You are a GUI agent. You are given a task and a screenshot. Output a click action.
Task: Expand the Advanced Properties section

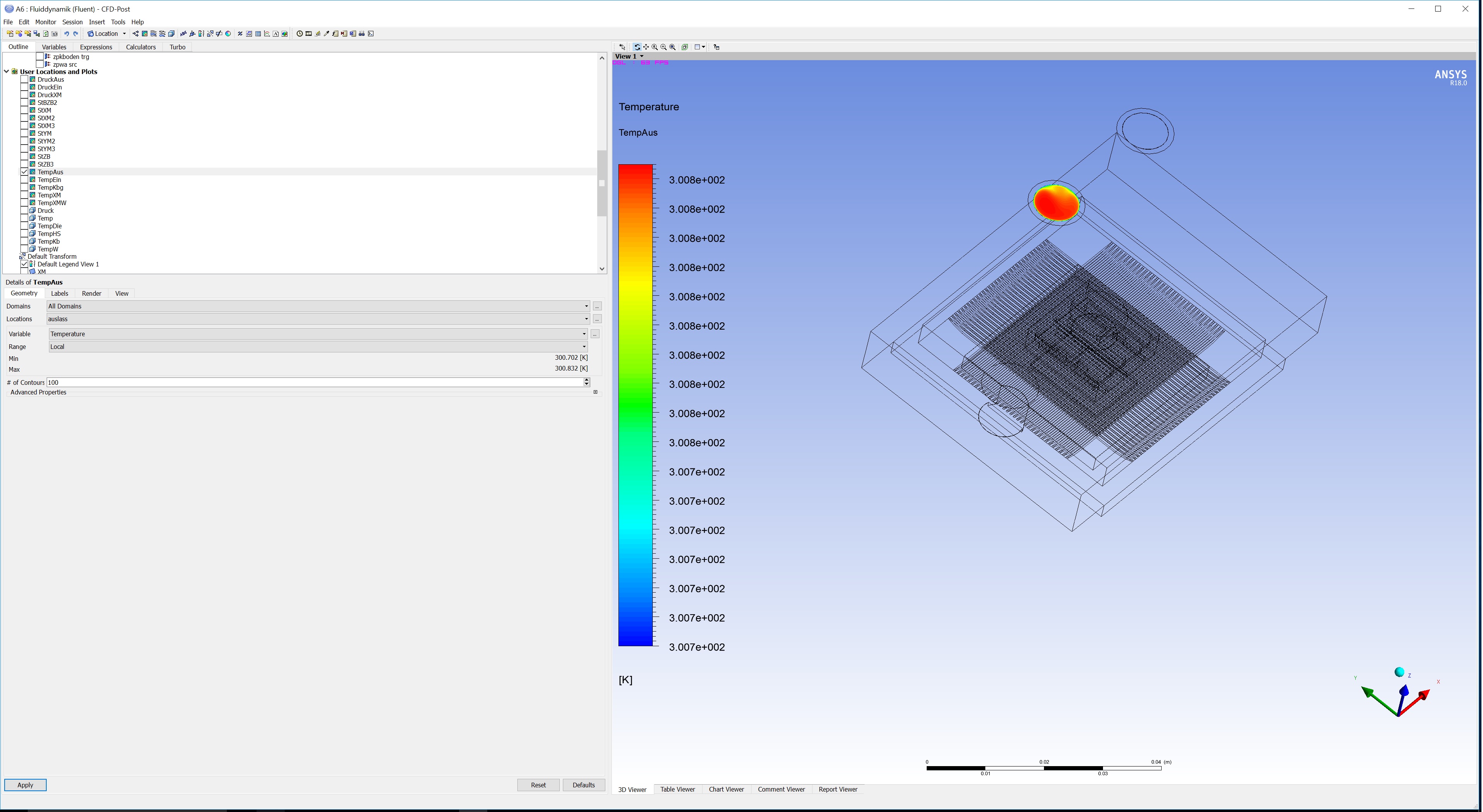click(595, 393)
